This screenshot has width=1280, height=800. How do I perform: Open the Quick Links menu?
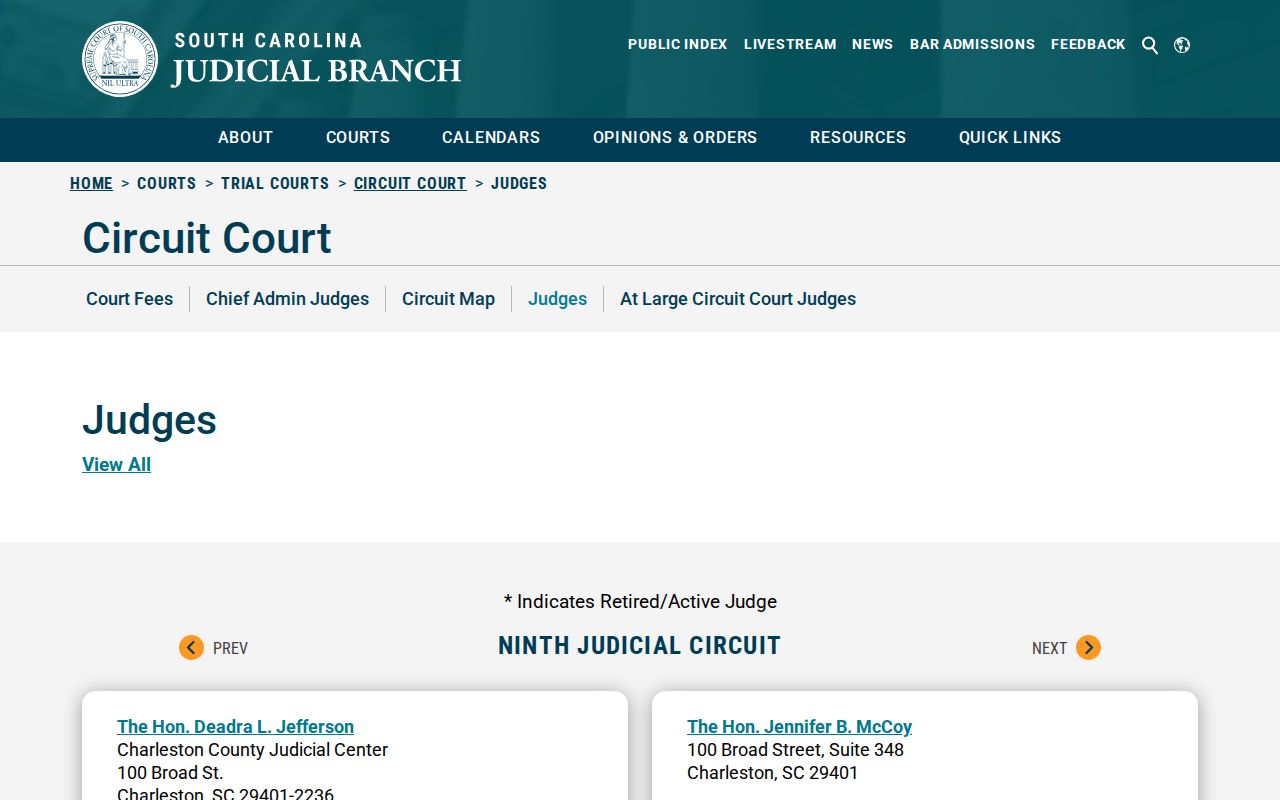pyautogui.click(x=1010, y=138)
